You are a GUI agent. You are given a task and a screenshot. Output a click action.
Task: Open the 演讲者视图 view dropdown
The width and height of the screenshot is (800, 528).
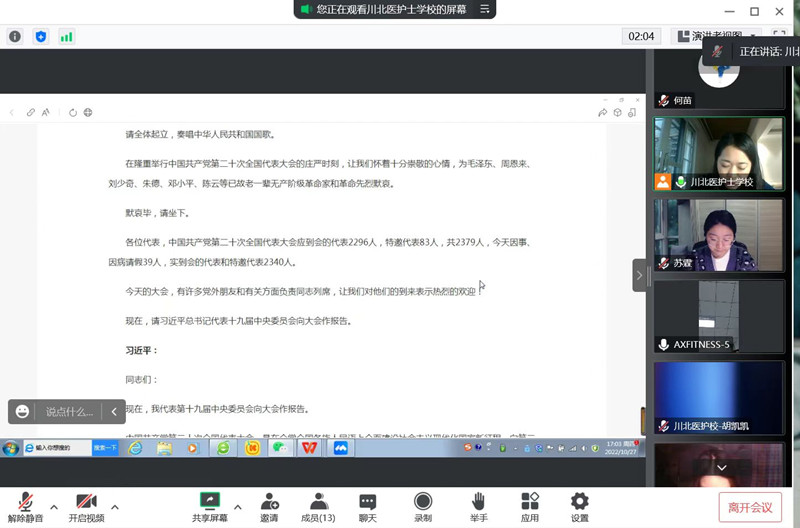click(717, 36)
